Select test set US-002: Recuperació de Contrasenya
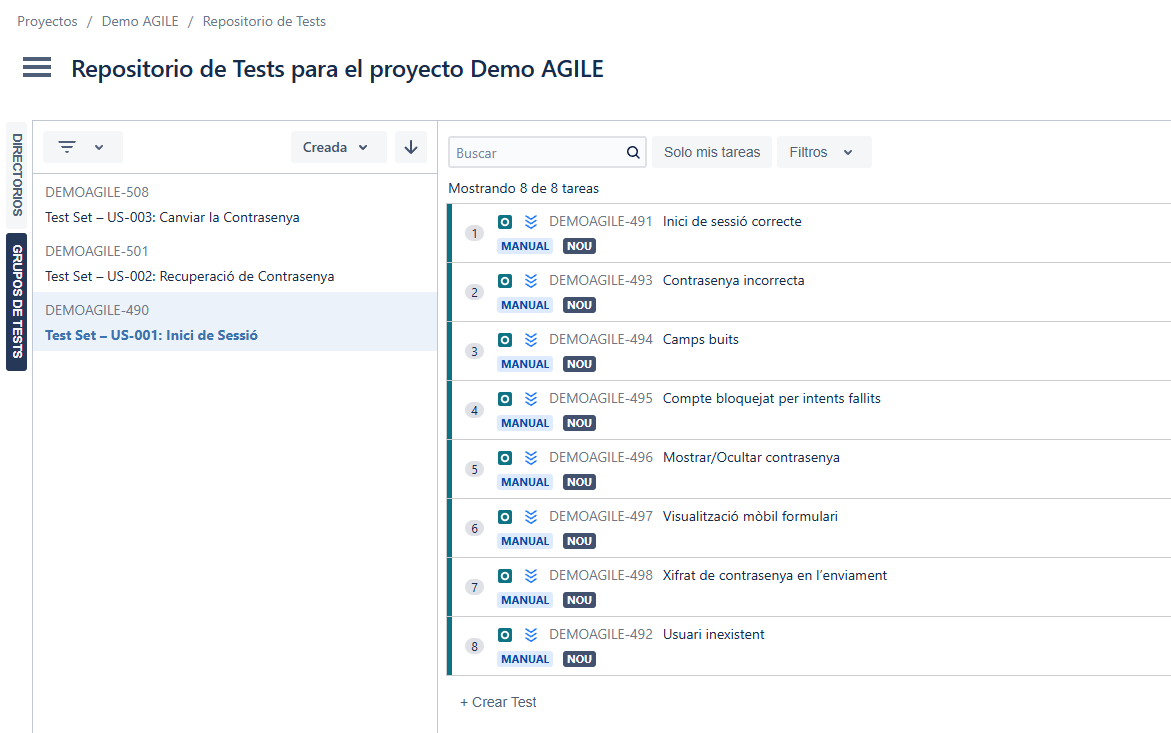The height and width of the screenshot is (733, 1171). (235, 263)
